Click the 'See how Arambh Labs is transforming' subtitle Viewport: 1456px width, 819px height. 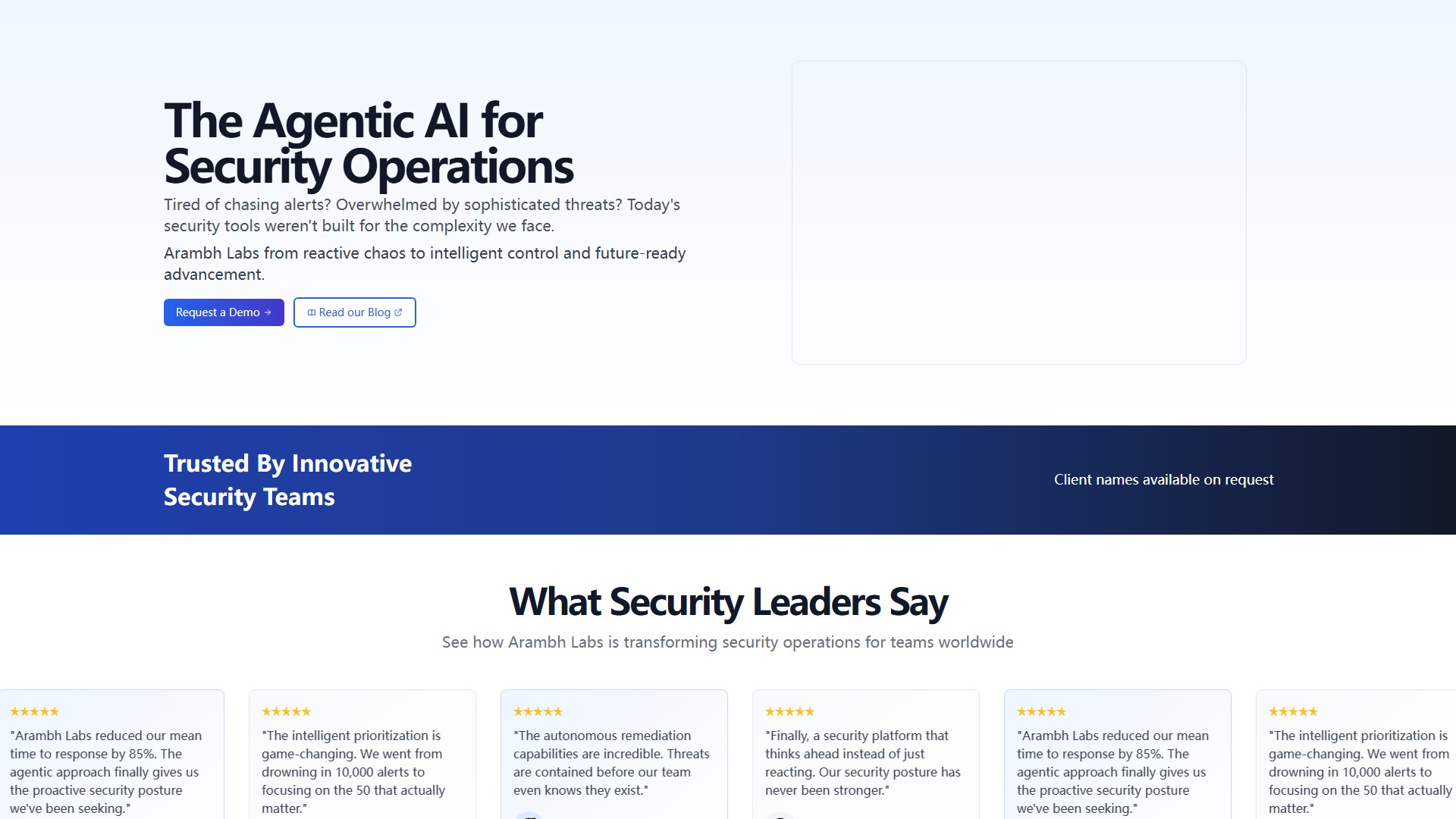pos(727,642)
